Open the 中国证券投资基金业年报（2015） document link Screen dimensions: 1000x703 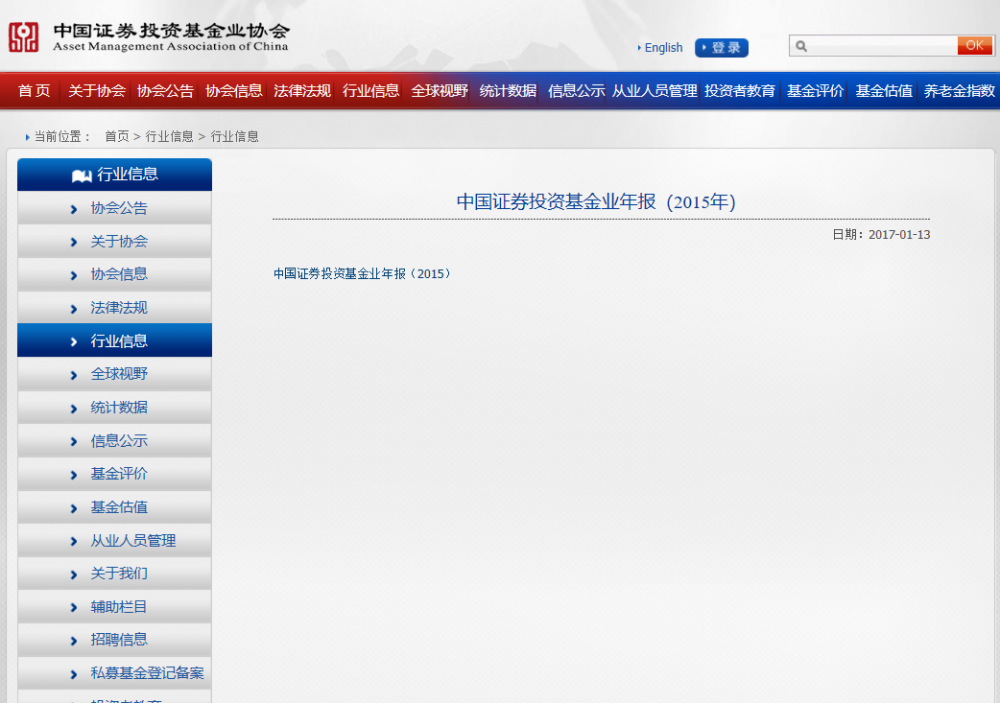tap(362, 274)
